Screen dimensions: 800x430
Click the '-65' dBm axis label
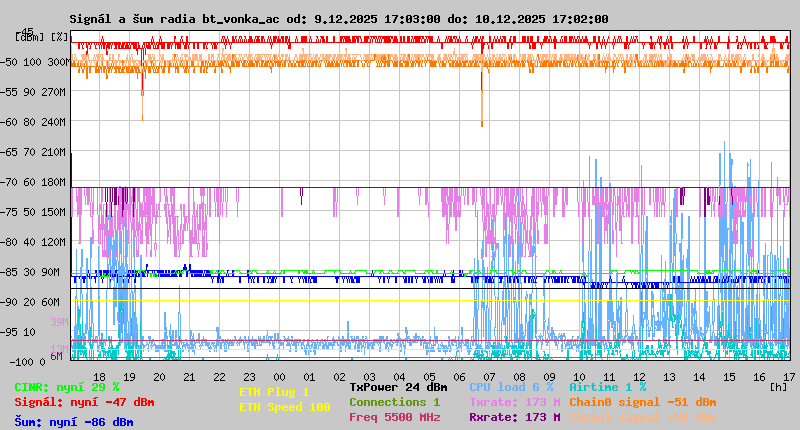coord(9,153)
